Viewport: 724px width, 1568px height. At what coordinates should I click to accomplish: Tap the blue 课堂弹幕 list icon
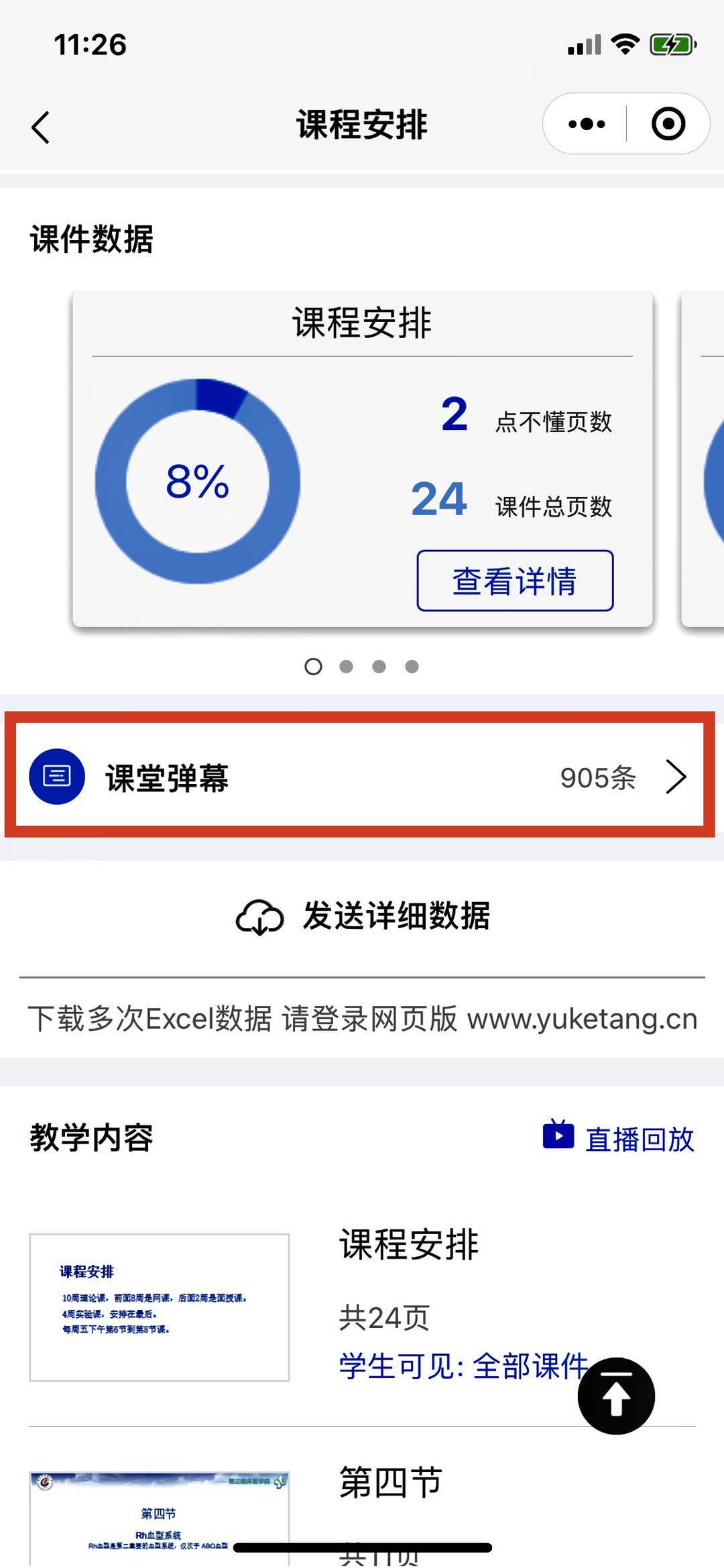[x=57, y=777]
